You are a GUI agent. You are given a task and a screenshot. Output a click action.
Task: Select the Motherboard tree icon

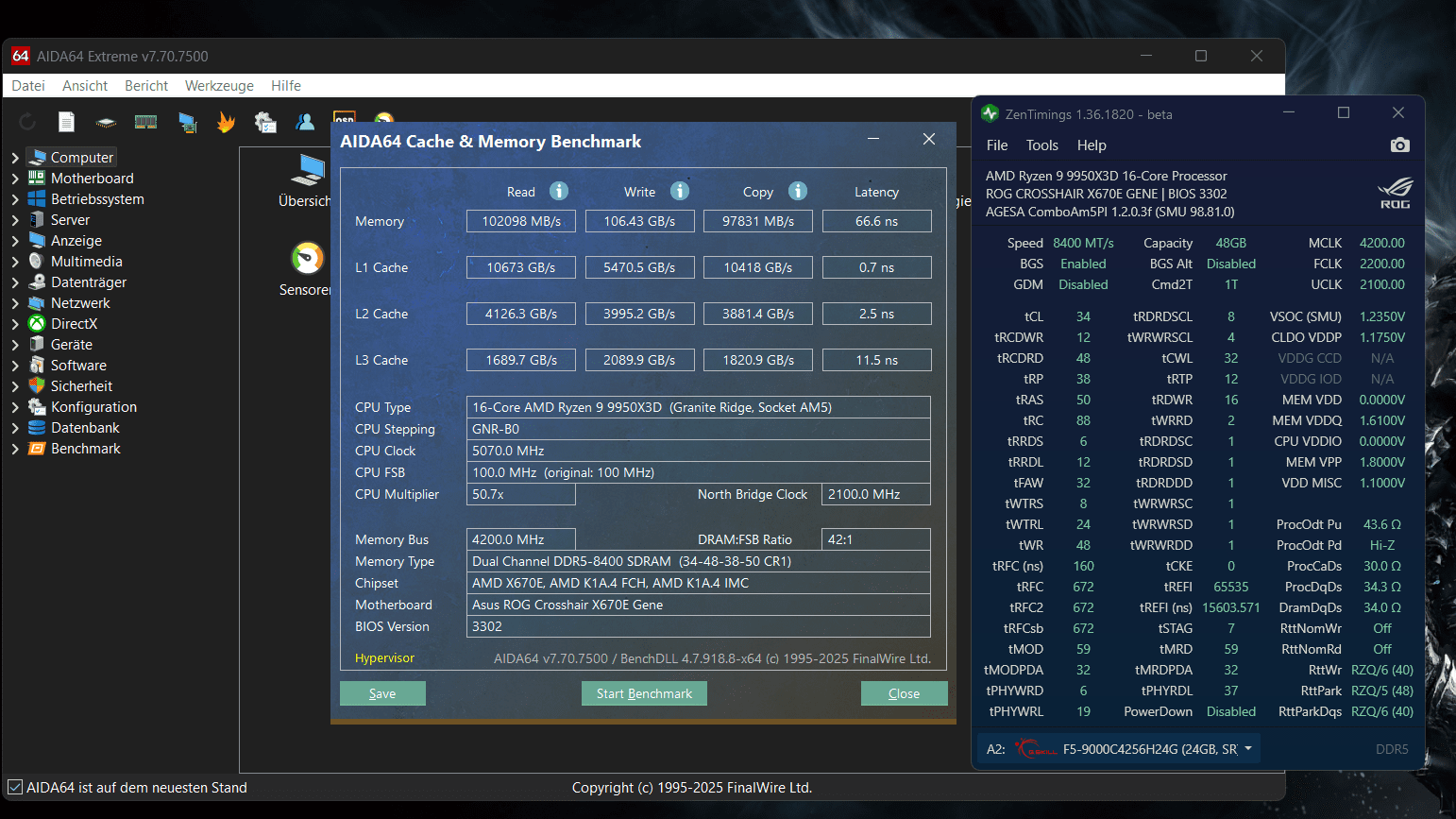click(37, 178)
